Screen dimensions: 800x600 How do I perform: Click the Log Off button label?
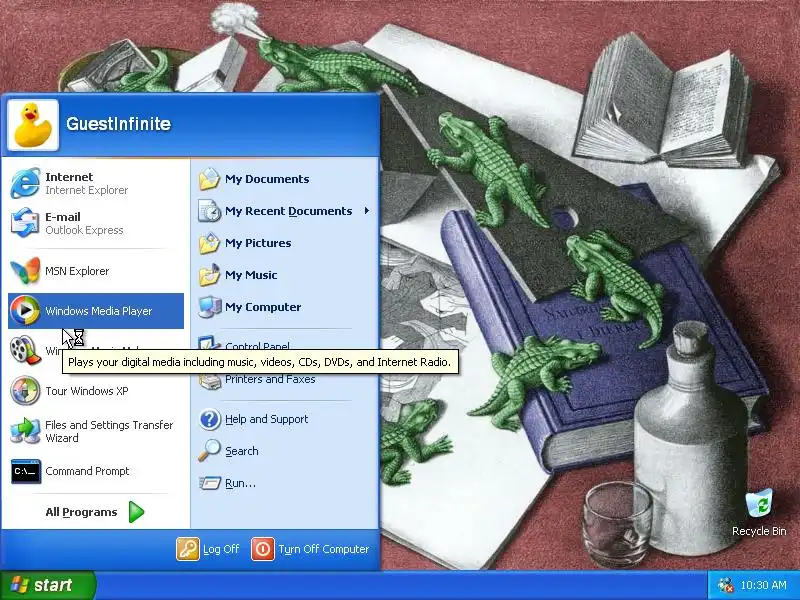pos(221,549)
